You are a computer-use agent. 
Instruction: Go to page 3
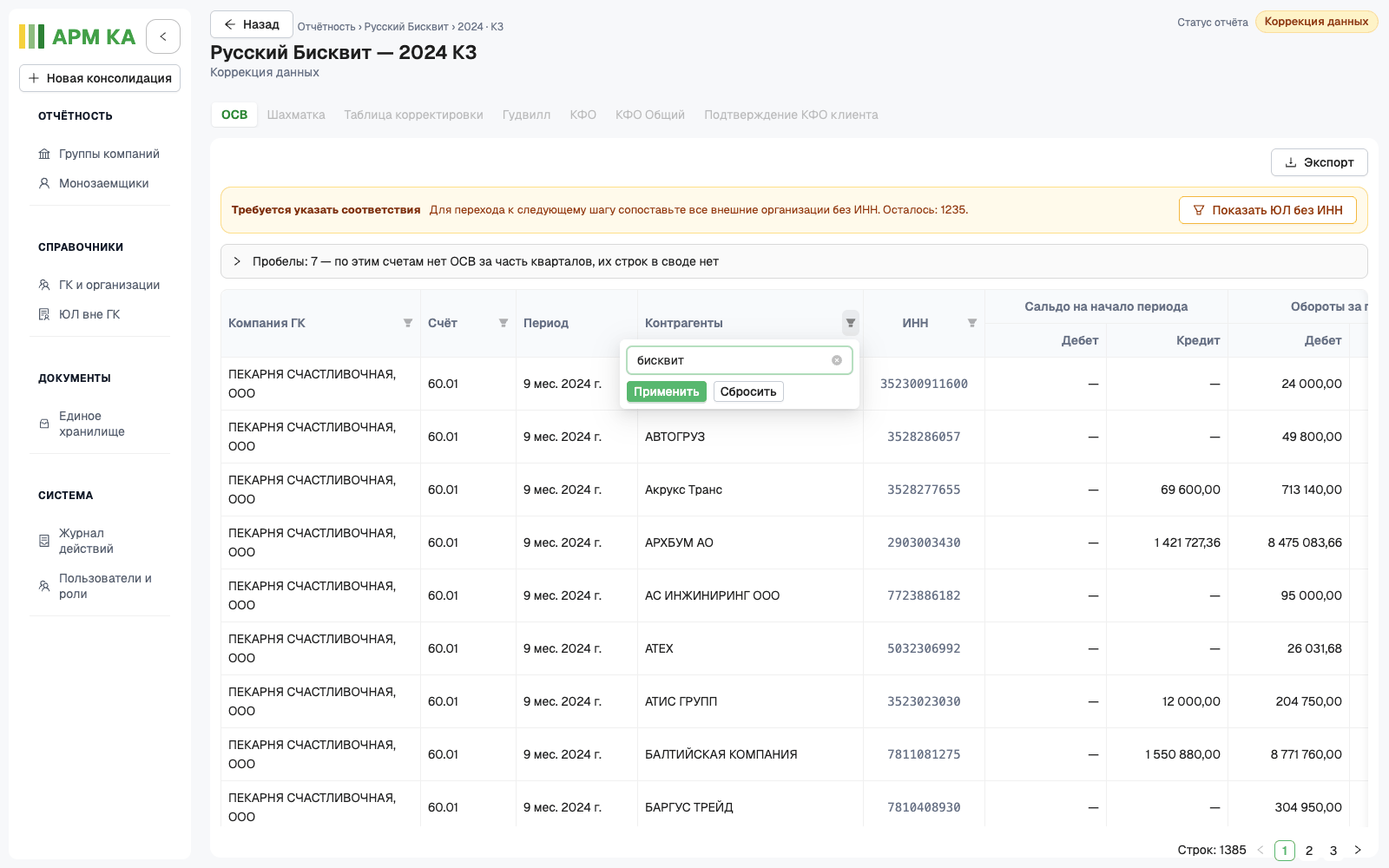1333,851
